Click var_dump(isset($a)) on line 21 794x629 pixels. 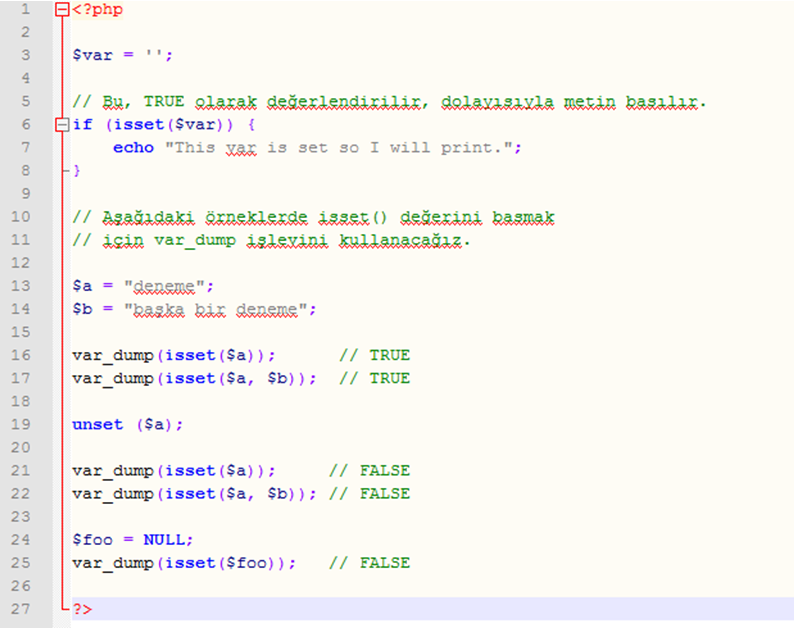coord(174,471)
